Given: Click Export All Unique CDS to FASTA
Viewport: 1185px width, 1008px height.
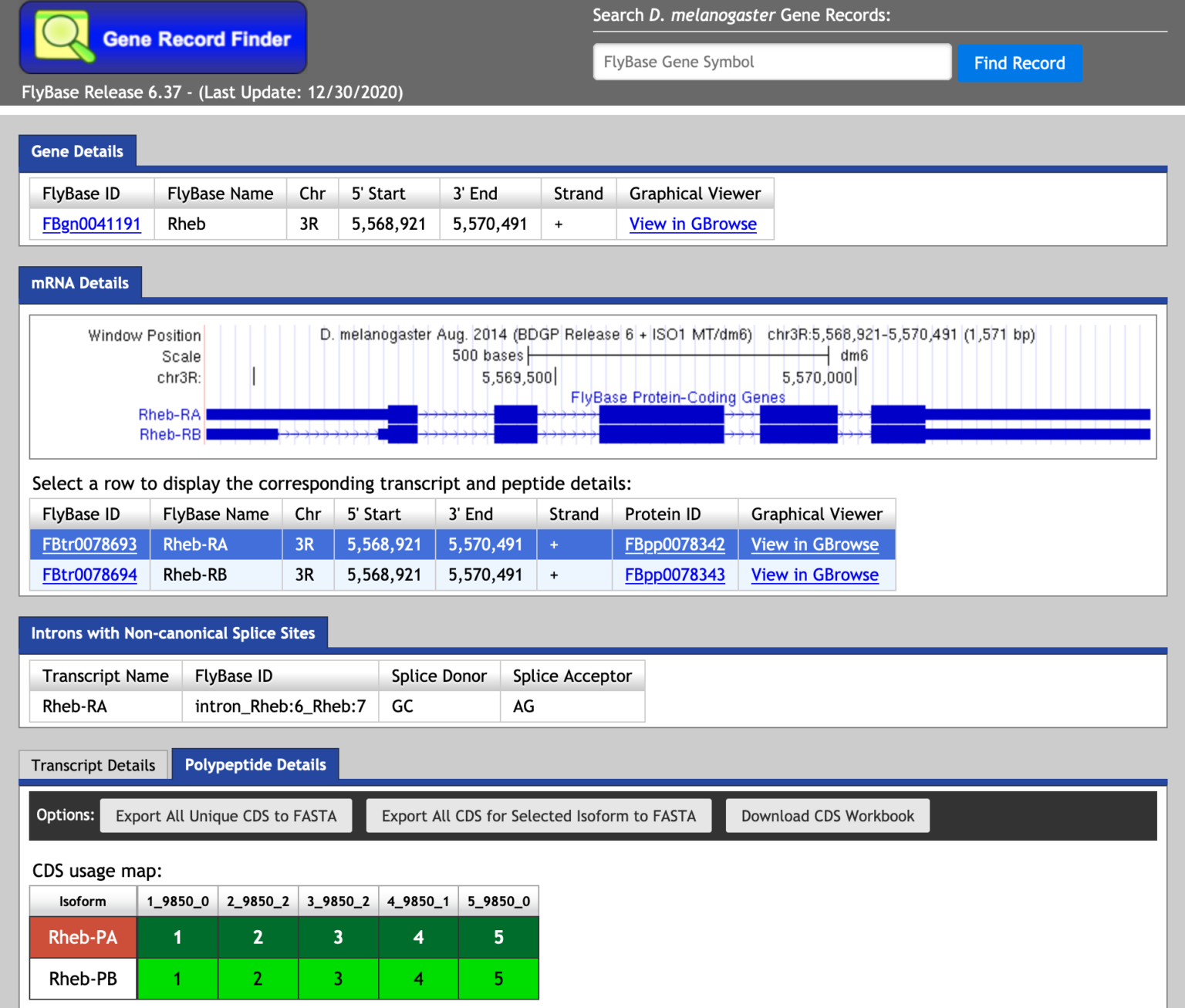Looking at the screenshot, I should tap(226, 816).
